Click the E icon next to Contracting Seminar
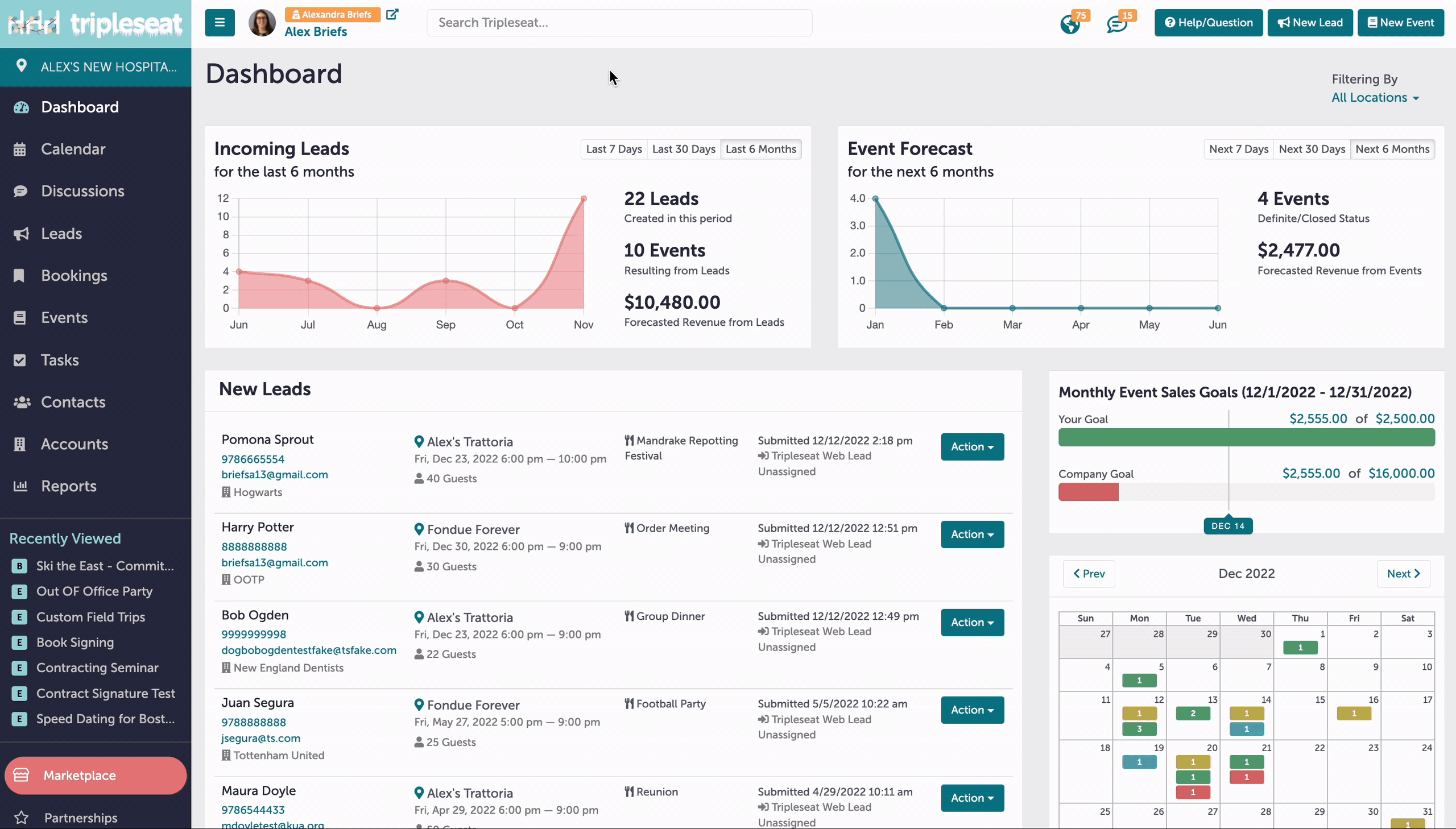Viewport: 1456px width, 829px height. [19, 668]
